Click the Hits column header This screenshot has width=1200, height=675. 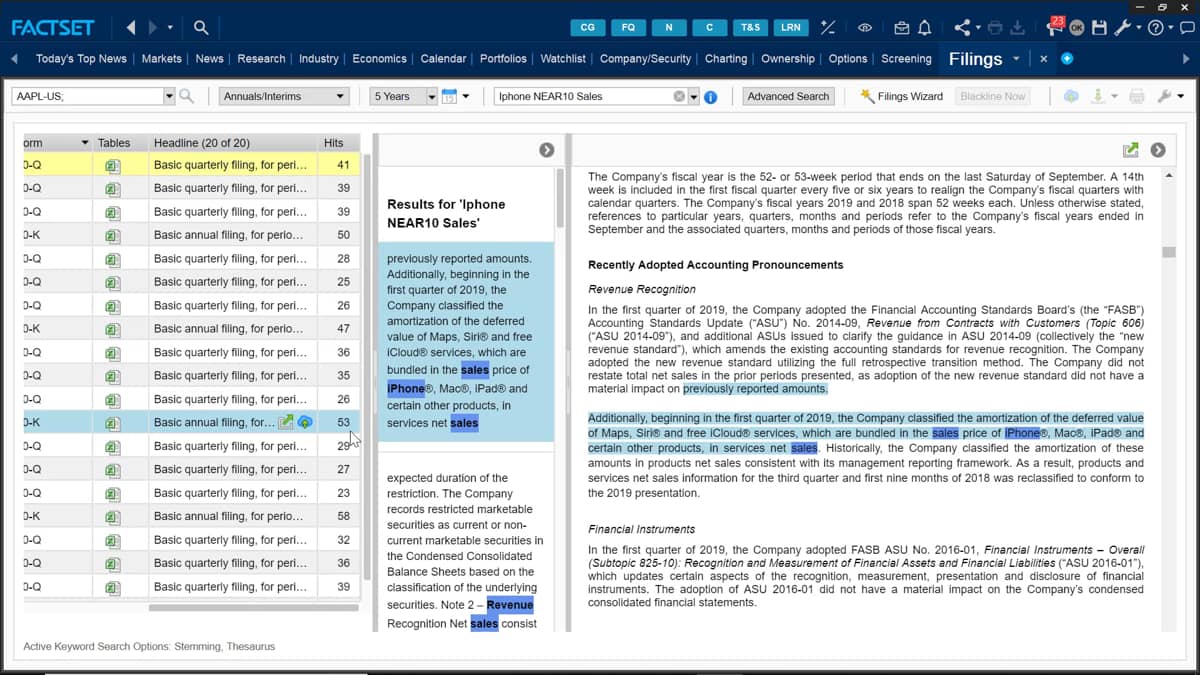(x=333, y=143)
